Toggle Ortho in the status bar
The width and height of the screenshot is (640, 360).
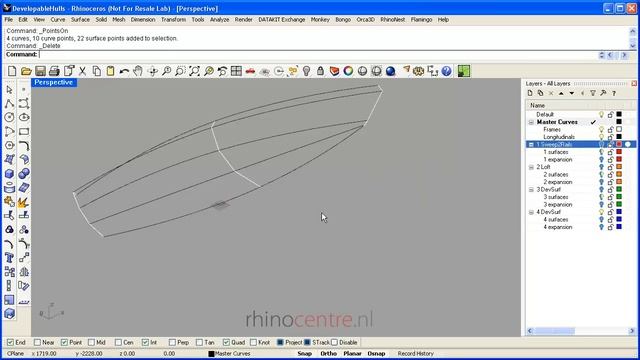coord(328,354)
